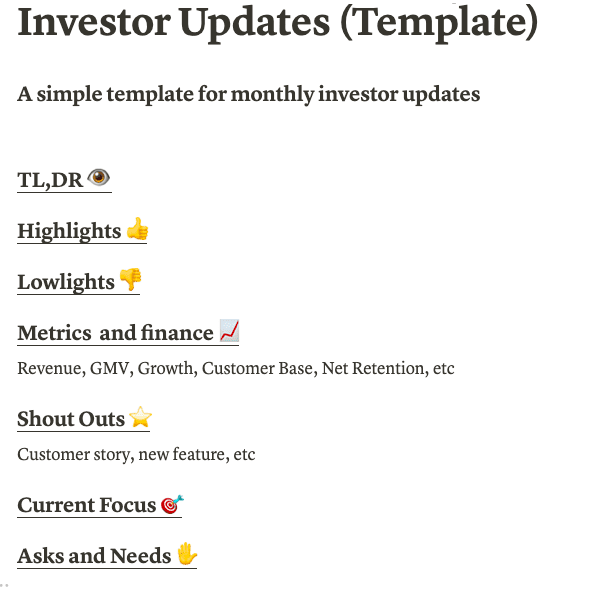Click the Investor Updates (Template) page title
Screen dimensions: 601x589
tap(278, 23)
